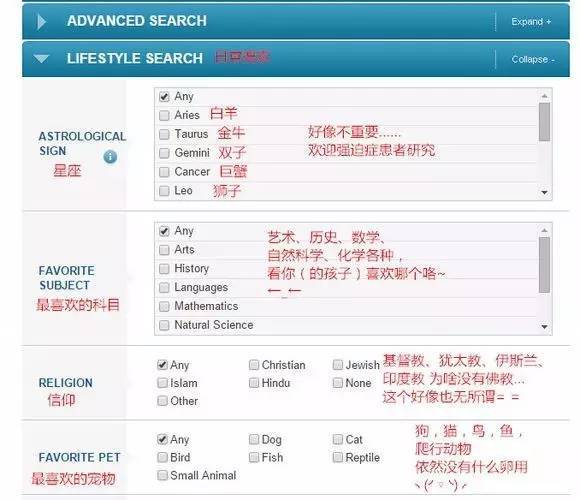The height and width of the screenshot is (500, 580).
Task: Click astrological list scroll-down arrow
Action: (544, 192)
